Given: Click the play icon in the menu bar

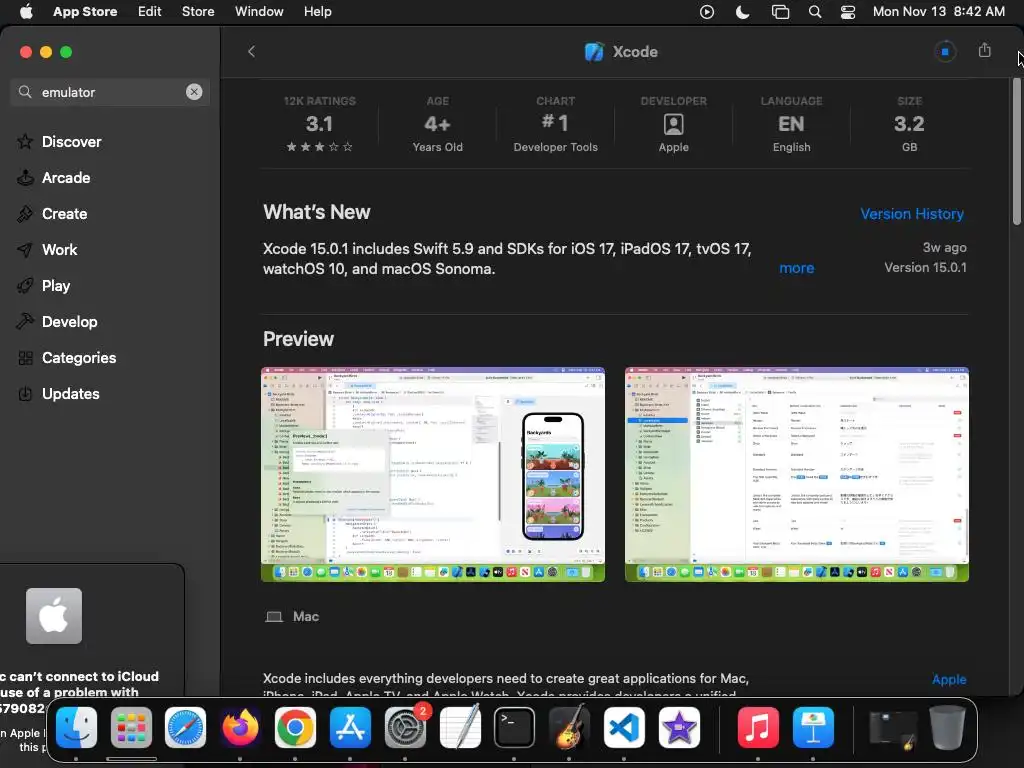Looking at the screenshot, I should coord(707,12).
